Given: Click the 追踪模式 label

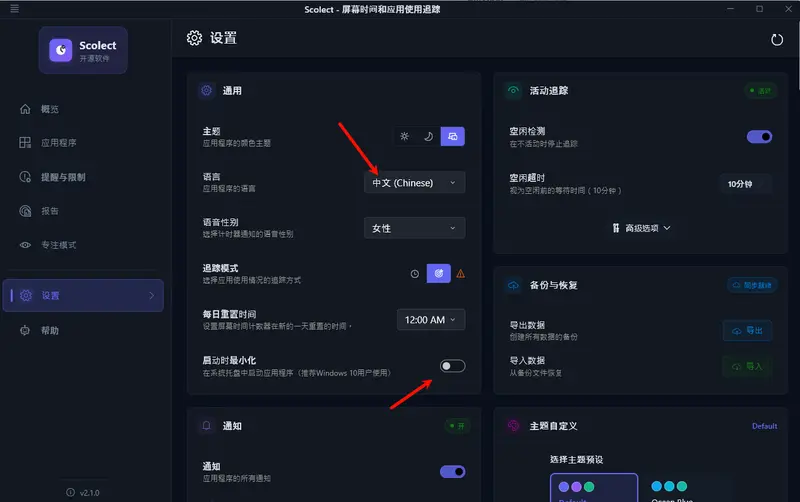Looking at the screenshot, I should pos(220,268).
